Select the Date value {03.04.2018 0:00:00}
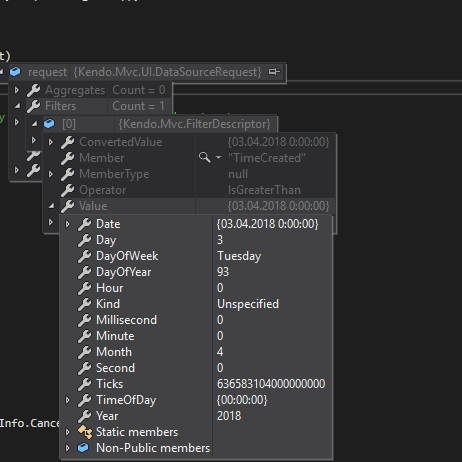Image resolution: width=462 pixels, height=462 pixels. click(x=268, y=224)
